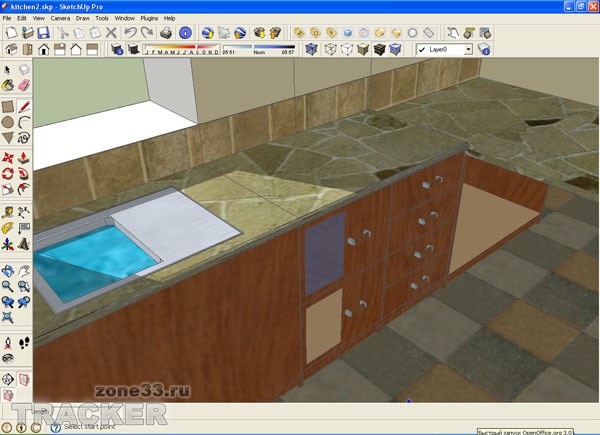
Task: Activate the Freehand scribble tool
Action: (24, 138)
